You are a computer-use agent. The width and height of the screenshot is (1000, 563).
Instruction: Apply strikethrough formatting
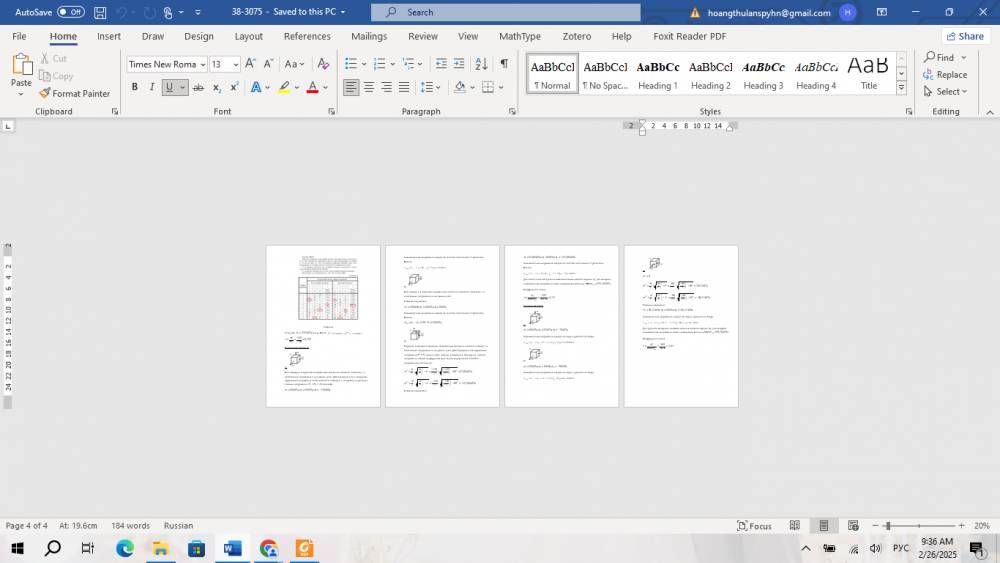tap(198, 88)
